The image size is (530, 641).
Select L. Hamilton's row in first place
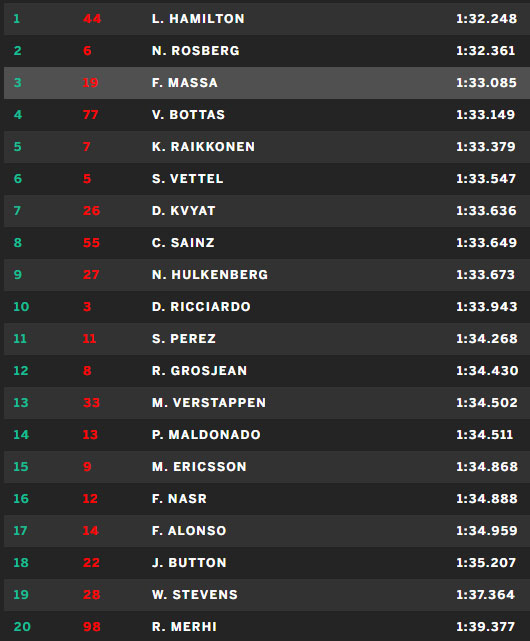267,19
